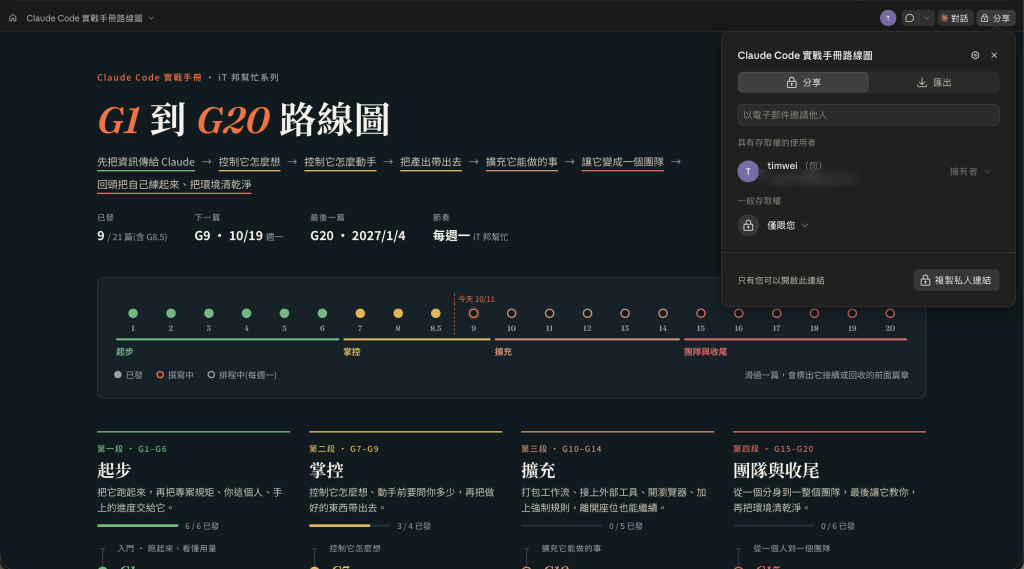
Task: Click the G20 • 2027/1/4 last-post value
Action: point(358,236)
